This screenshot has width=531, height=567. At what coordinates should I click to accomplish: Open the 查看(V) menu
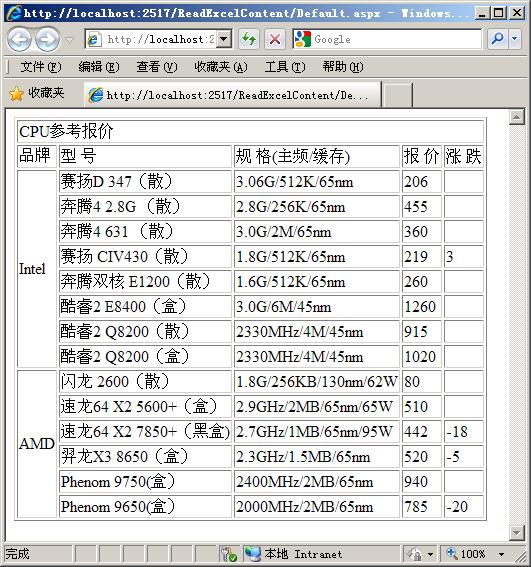[x=156, y=67]
